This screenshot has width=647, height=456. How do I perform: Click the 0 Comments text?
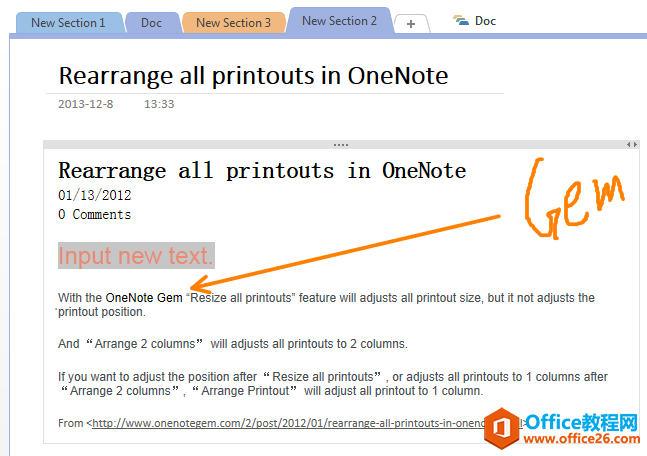(94, 215)
